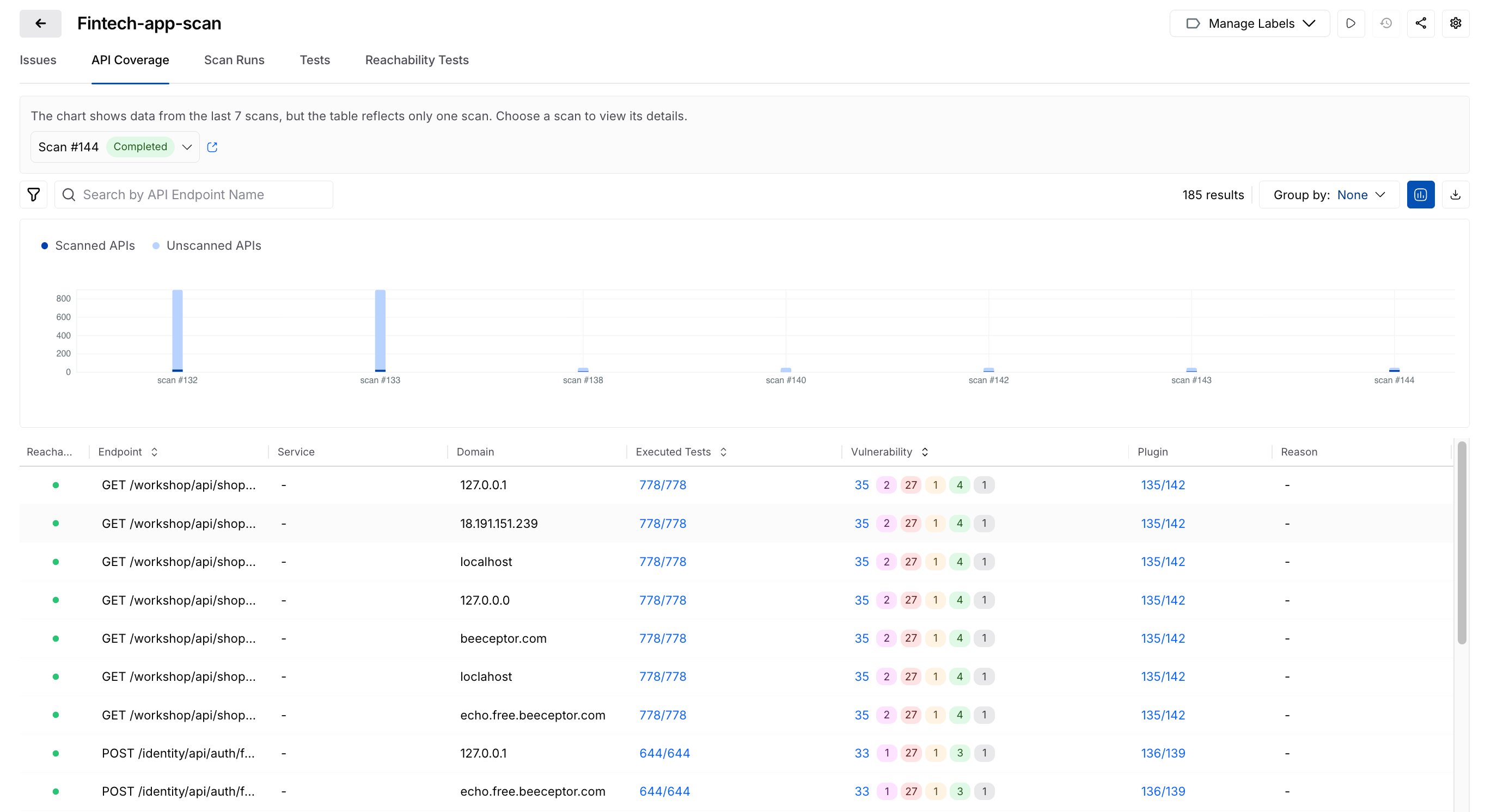
Task: Click the gray 1 badge in loclahost row
Action: (983, 676)
